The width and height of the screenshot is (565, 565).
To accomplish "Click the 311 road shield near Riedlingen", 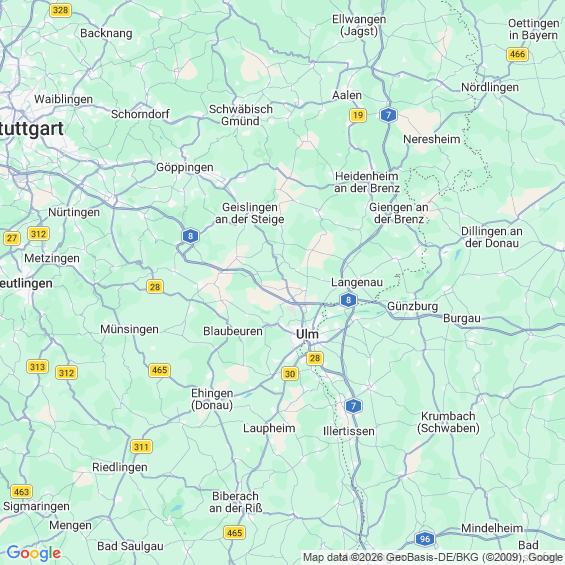I will pos(141,447).
